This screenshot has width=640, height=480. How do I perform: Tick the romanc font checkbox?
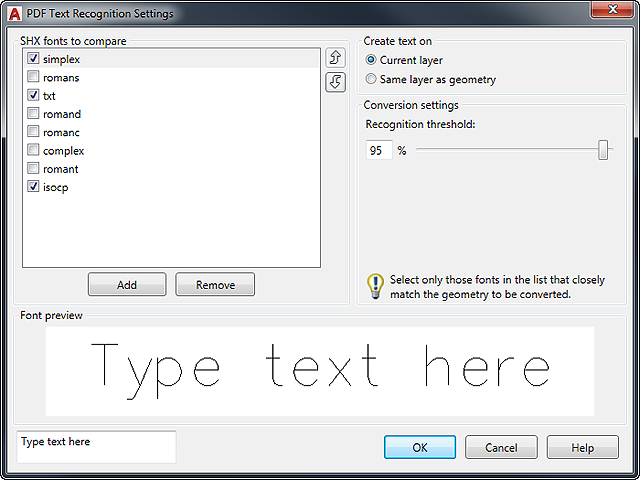[x=33, y=131]
